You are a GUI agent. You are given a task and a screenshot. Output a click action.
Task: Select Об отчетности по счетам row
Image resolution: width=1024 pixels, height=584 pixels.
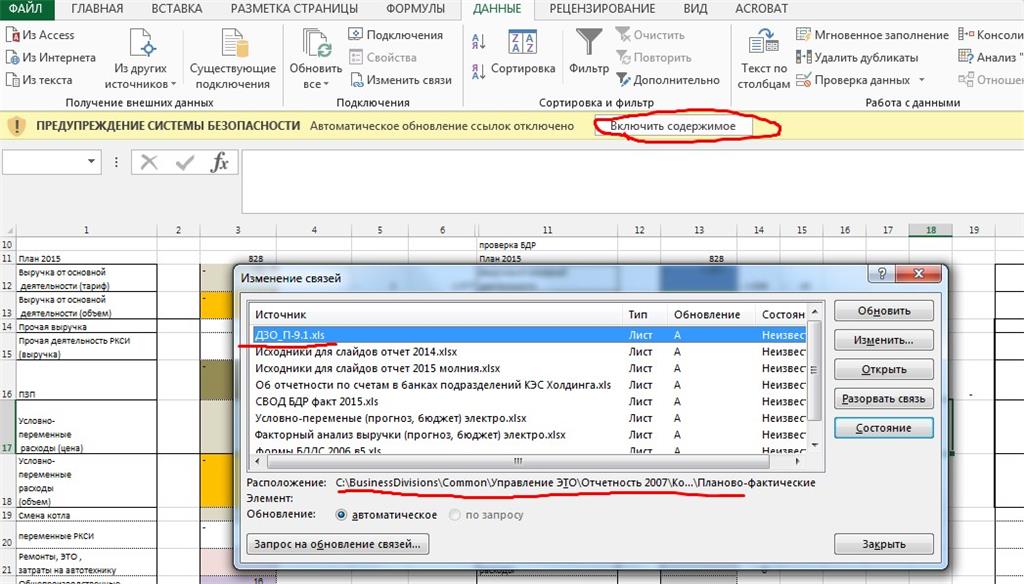[x=529, y=385]
